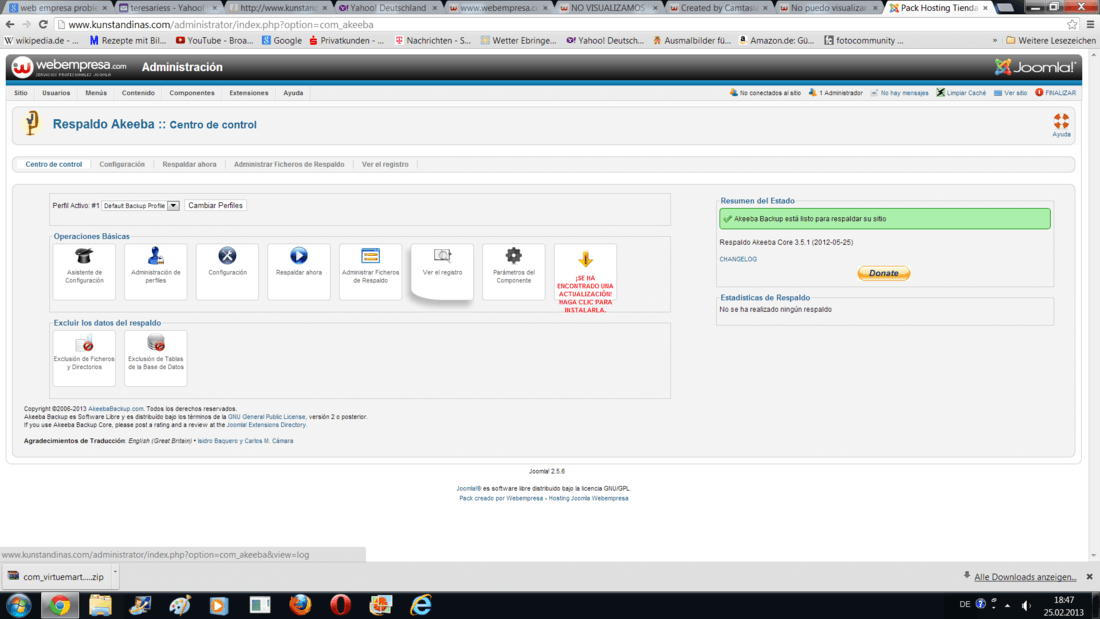Viewport: 1100px width, 619px height.
Task: Open the Ayuda menu in admin bar
Action: [x=293, y=93]
